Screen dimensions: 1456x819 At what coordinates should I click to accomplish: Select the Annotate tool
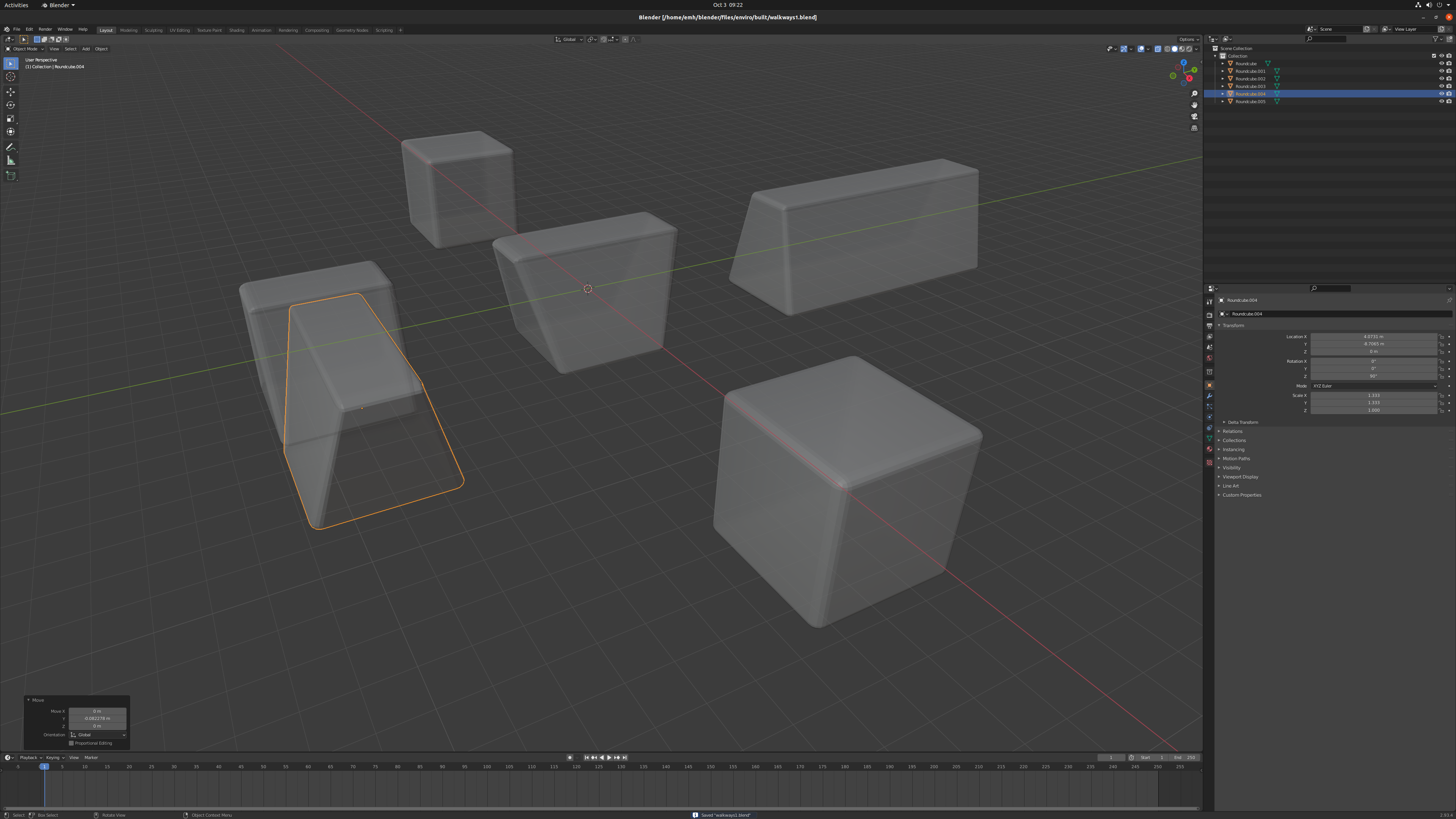(x=11, y=147)
